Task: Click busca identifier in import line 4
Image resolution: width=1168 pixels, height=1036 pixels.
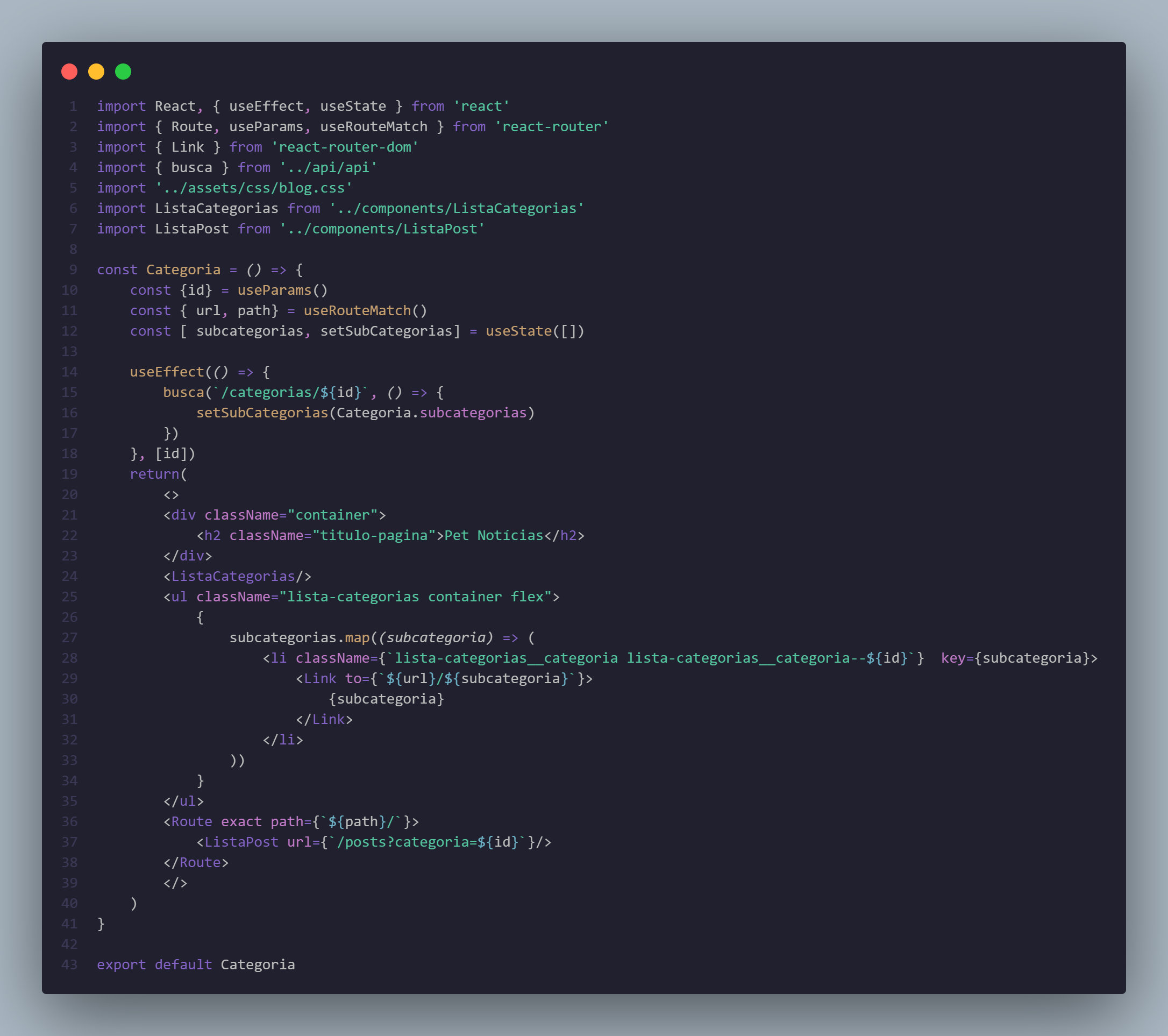Action: click(x=191, y=167)
